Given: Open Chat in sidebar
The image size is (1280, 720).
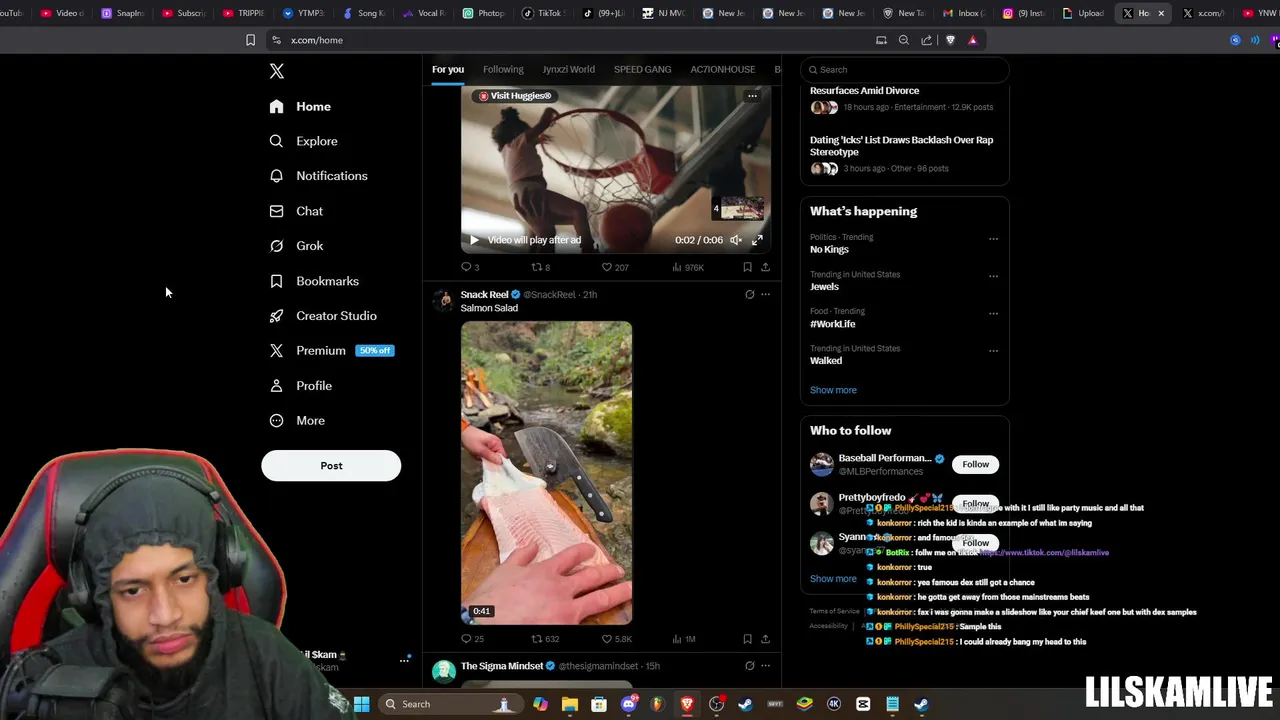Looking at the screenshot, I should [296, 211].
